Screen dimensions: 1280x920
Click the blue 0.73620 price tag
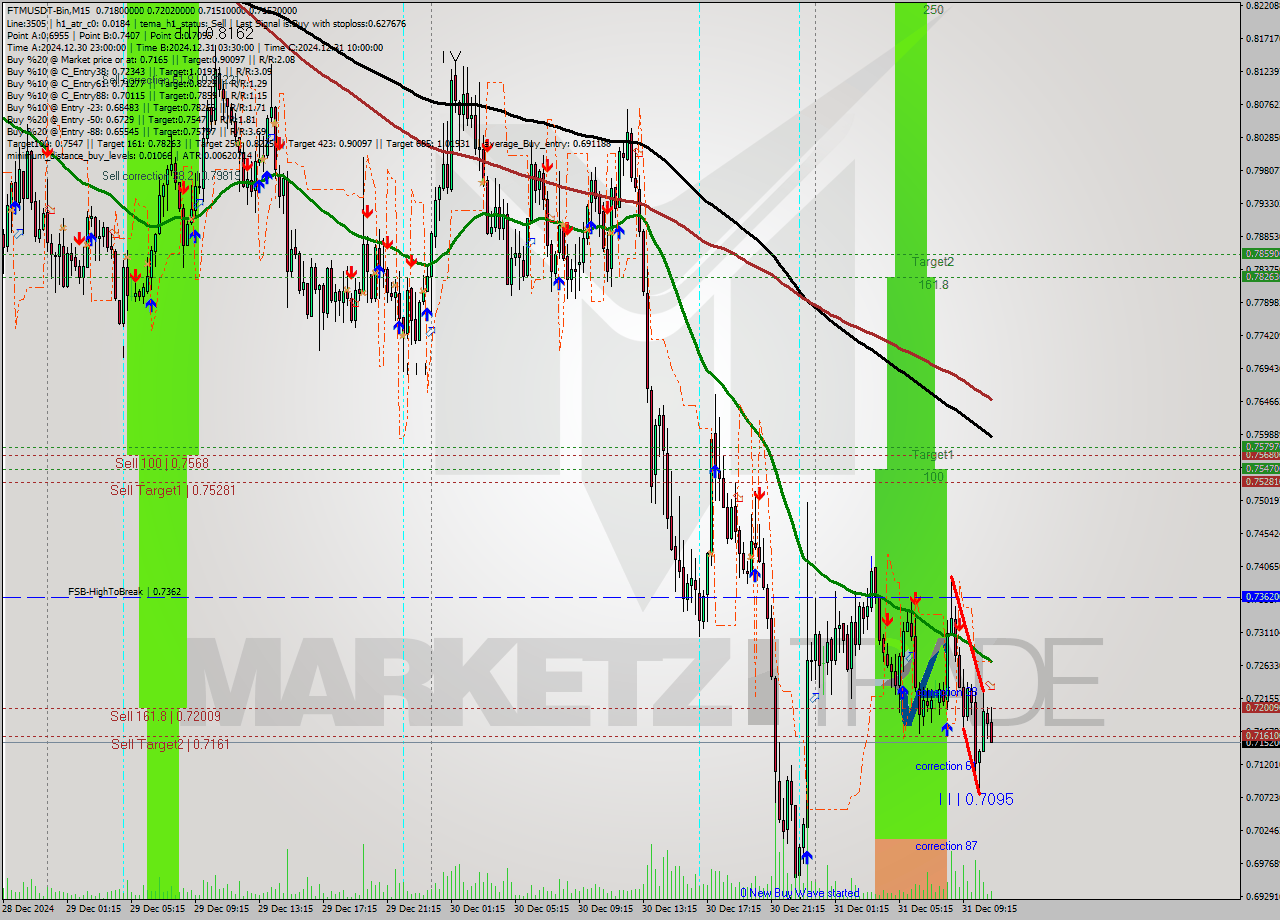pos(1260,596)
